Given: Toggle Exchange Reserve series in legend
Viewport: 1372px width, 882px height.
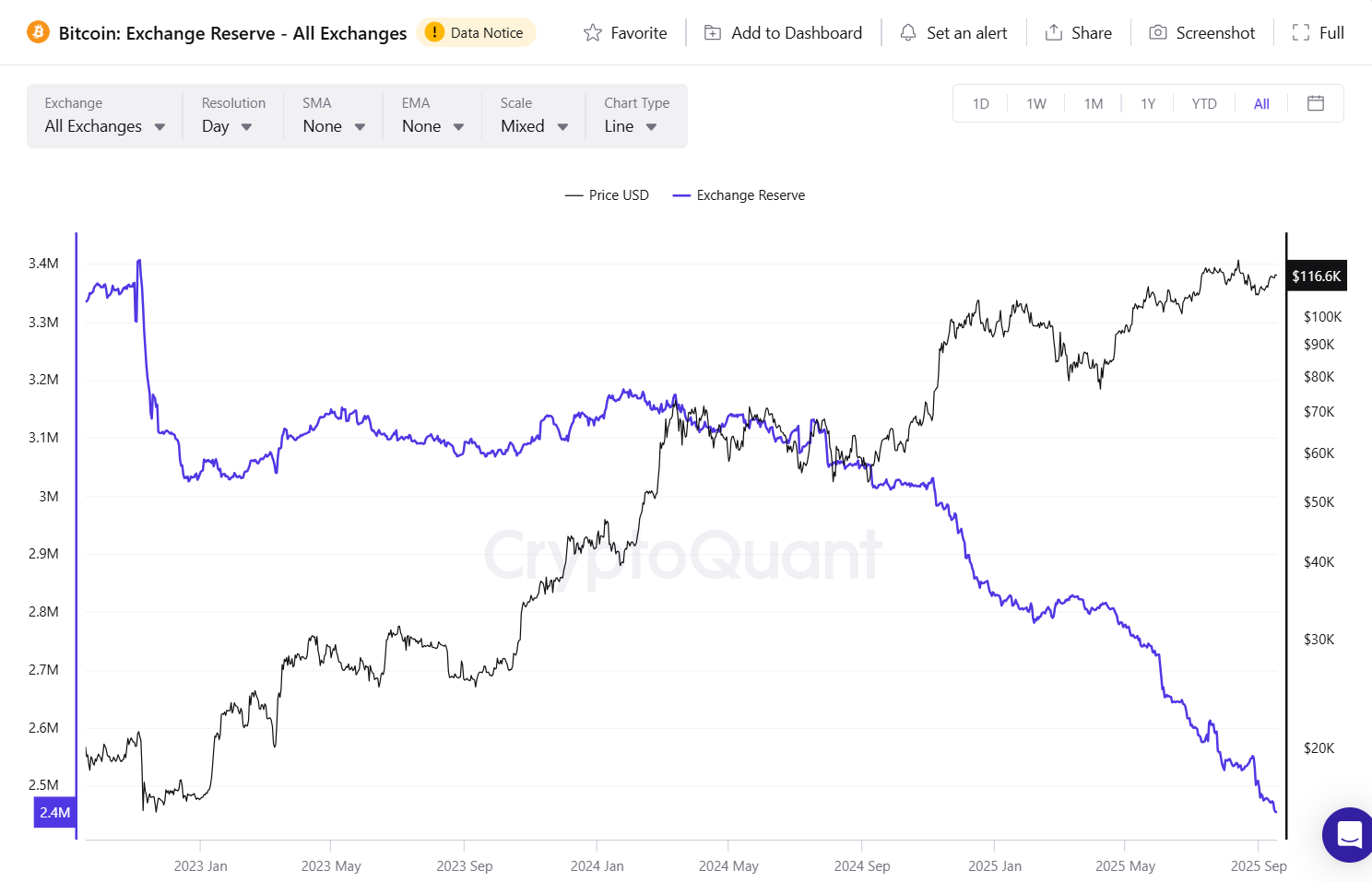Looking at the screenshot, I should pyautogui.click(x=739, y=195).
